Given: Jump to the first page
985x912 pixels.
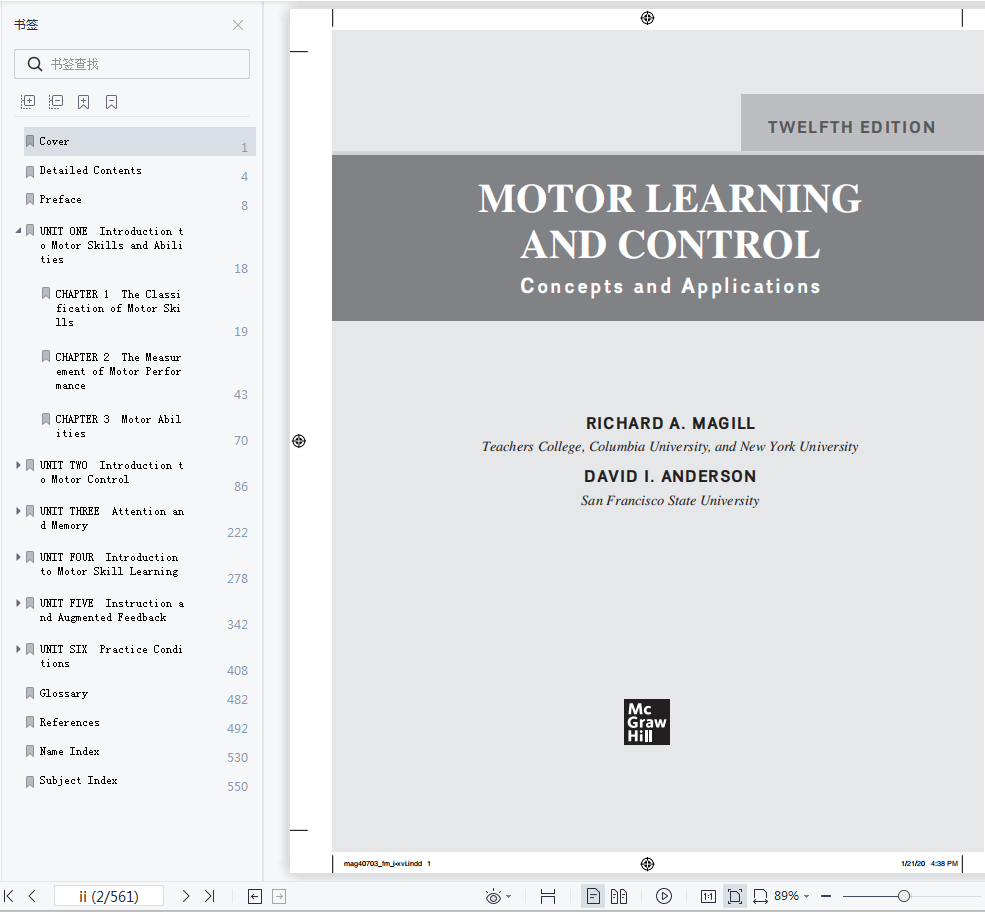Looking at the screenshot, I should [9, 896].
